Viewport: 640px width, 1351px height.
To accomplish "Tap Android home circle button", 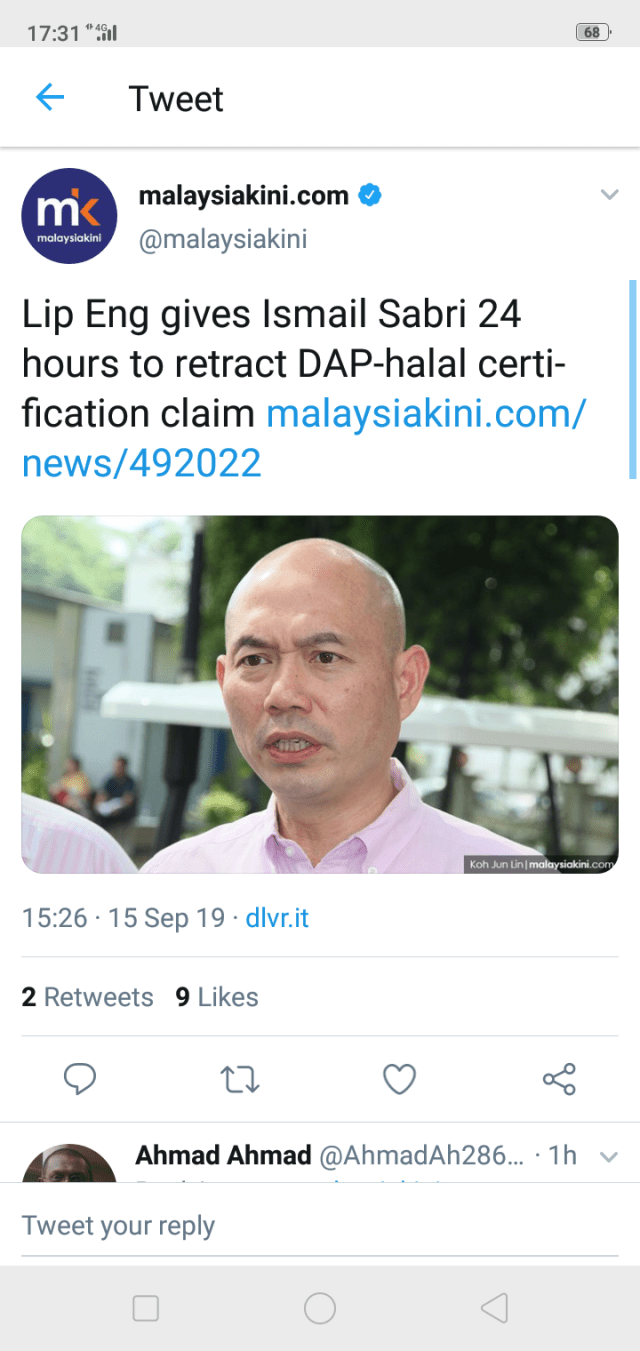I will pos(320,1308).
